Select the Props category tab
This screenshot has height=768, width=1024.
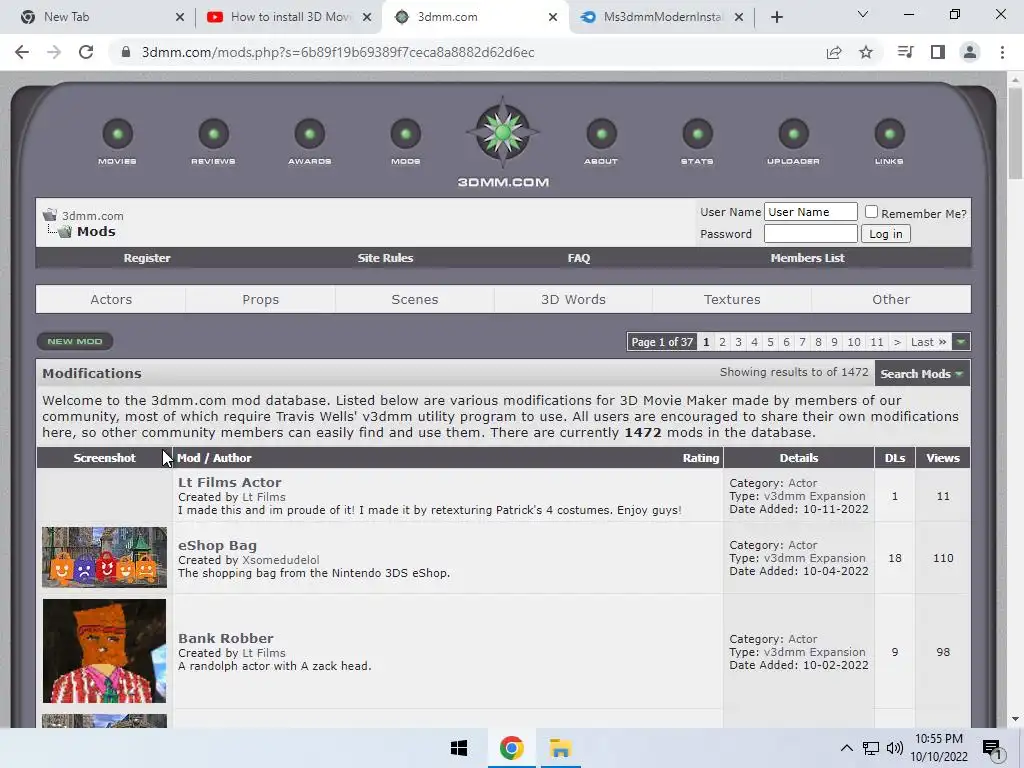(x=261, y=299)
